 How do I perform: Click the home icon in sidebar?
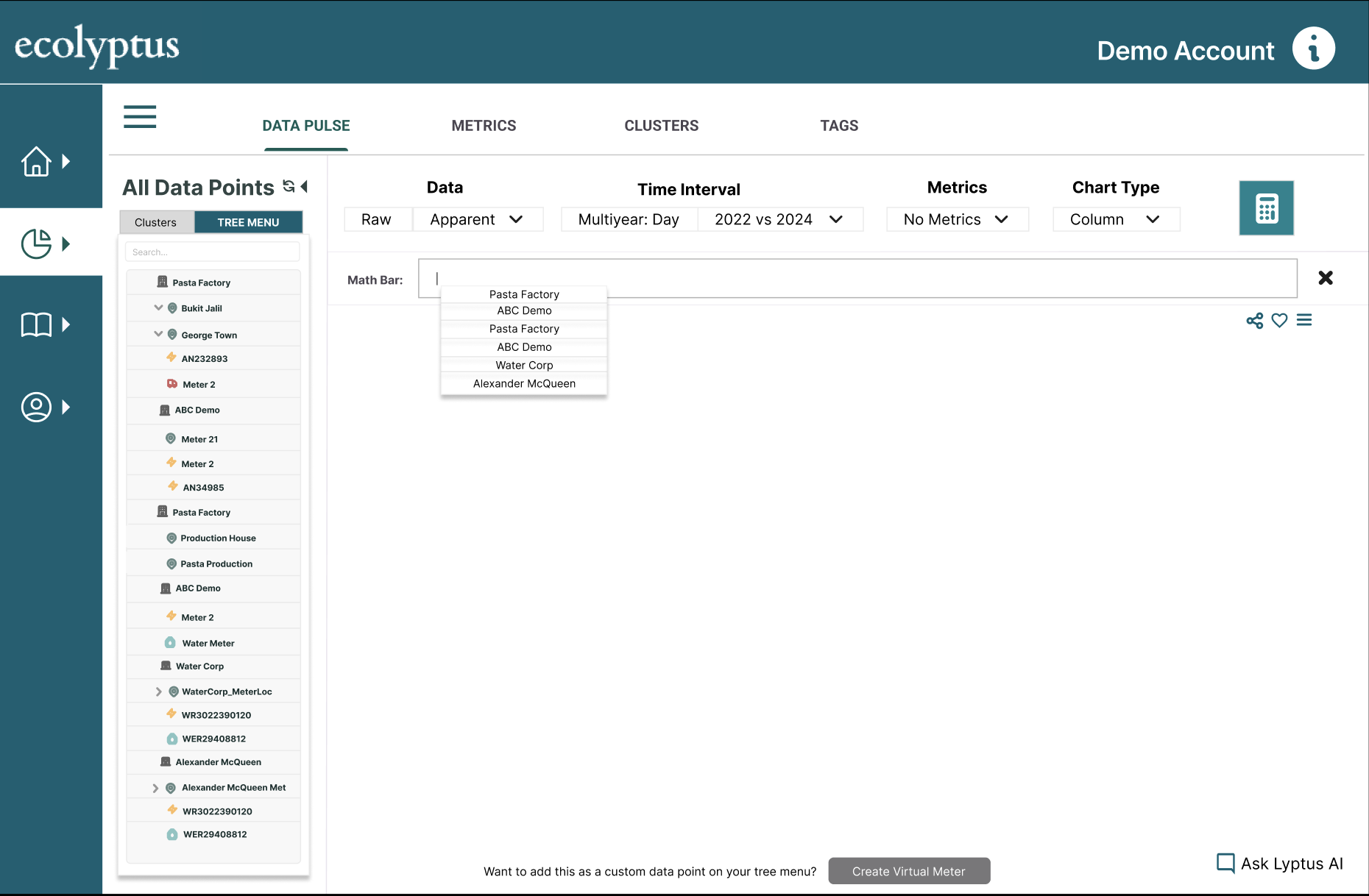(36, 161)
